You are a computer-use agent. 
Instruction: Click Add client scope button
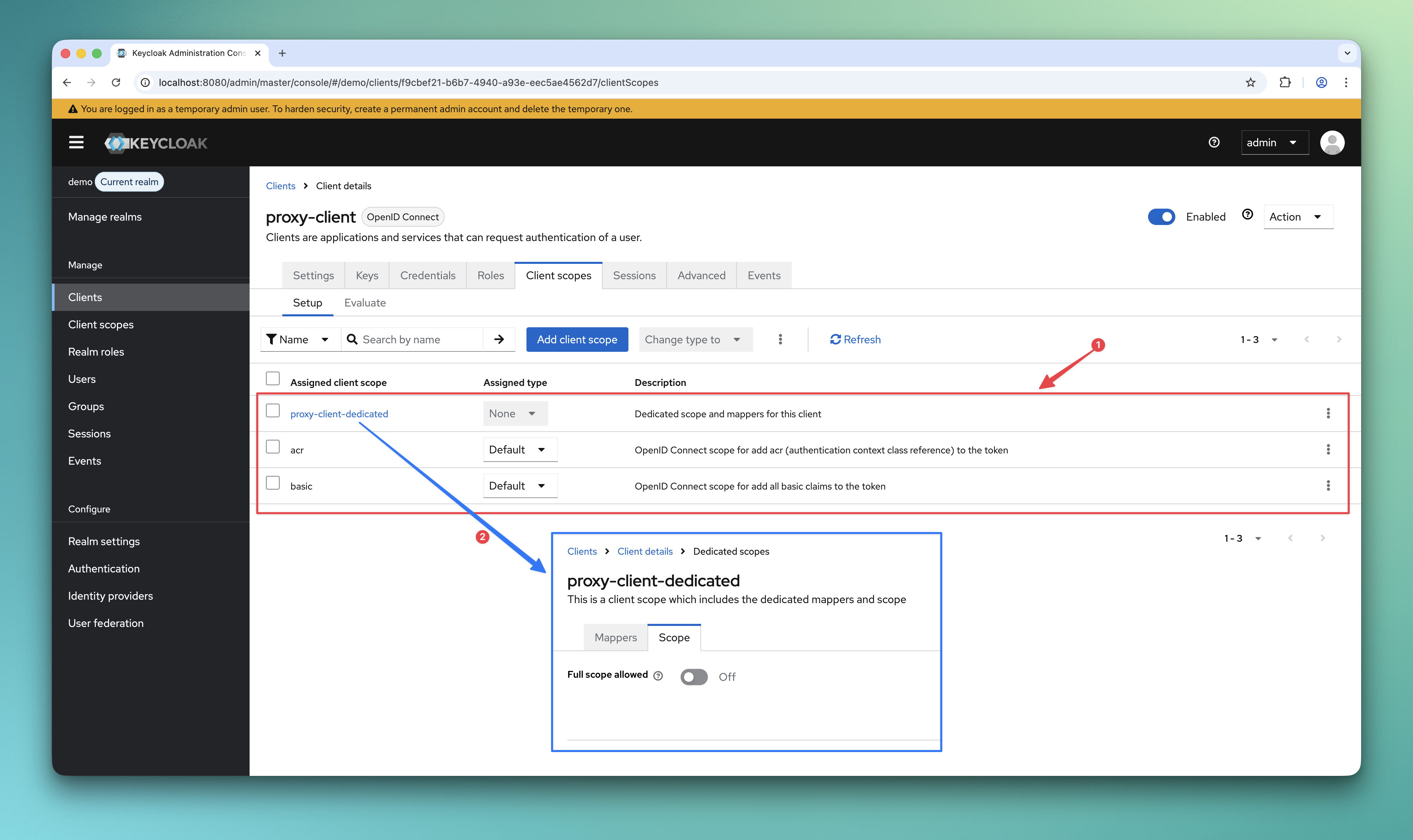click(x=577, y=339)
